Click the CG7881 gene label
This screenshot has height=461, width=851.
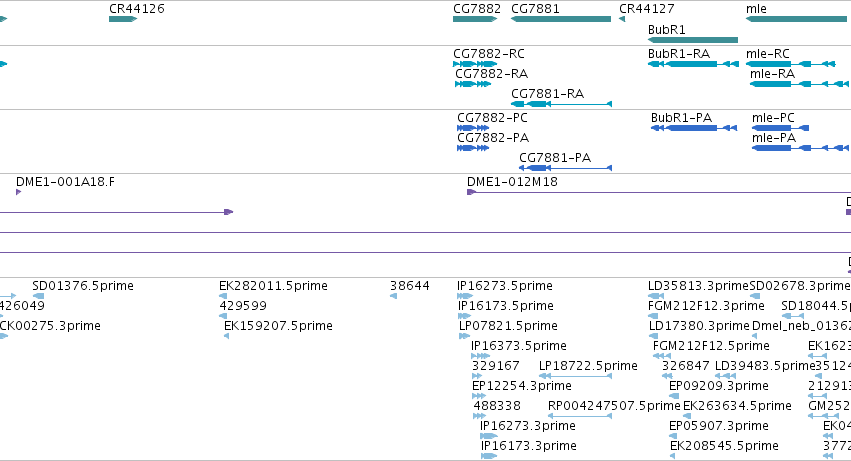[535, 9]
